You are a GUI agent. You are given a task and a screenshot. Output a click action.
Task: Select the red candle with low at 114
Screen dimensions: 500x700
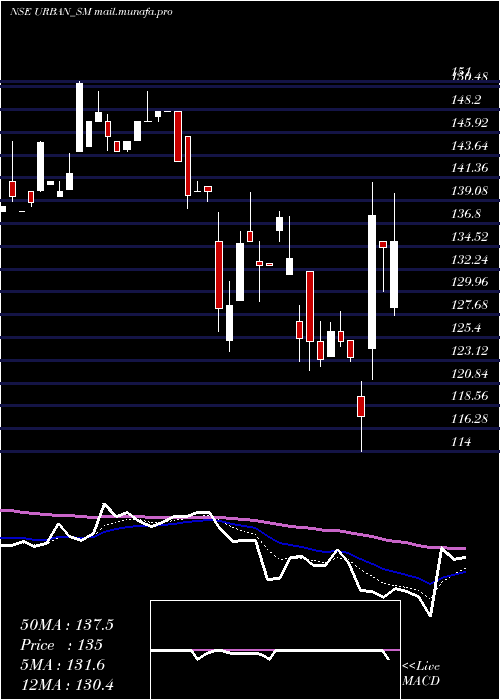(361, 416)
